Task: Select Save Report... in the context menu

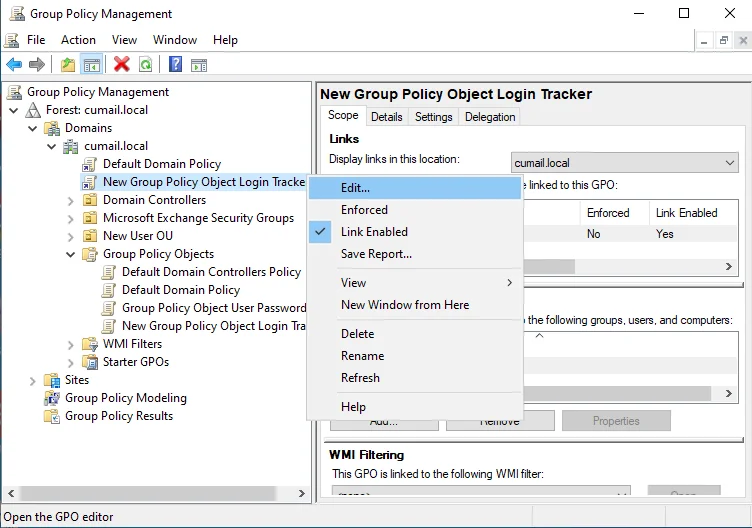Action: [415, 254]
